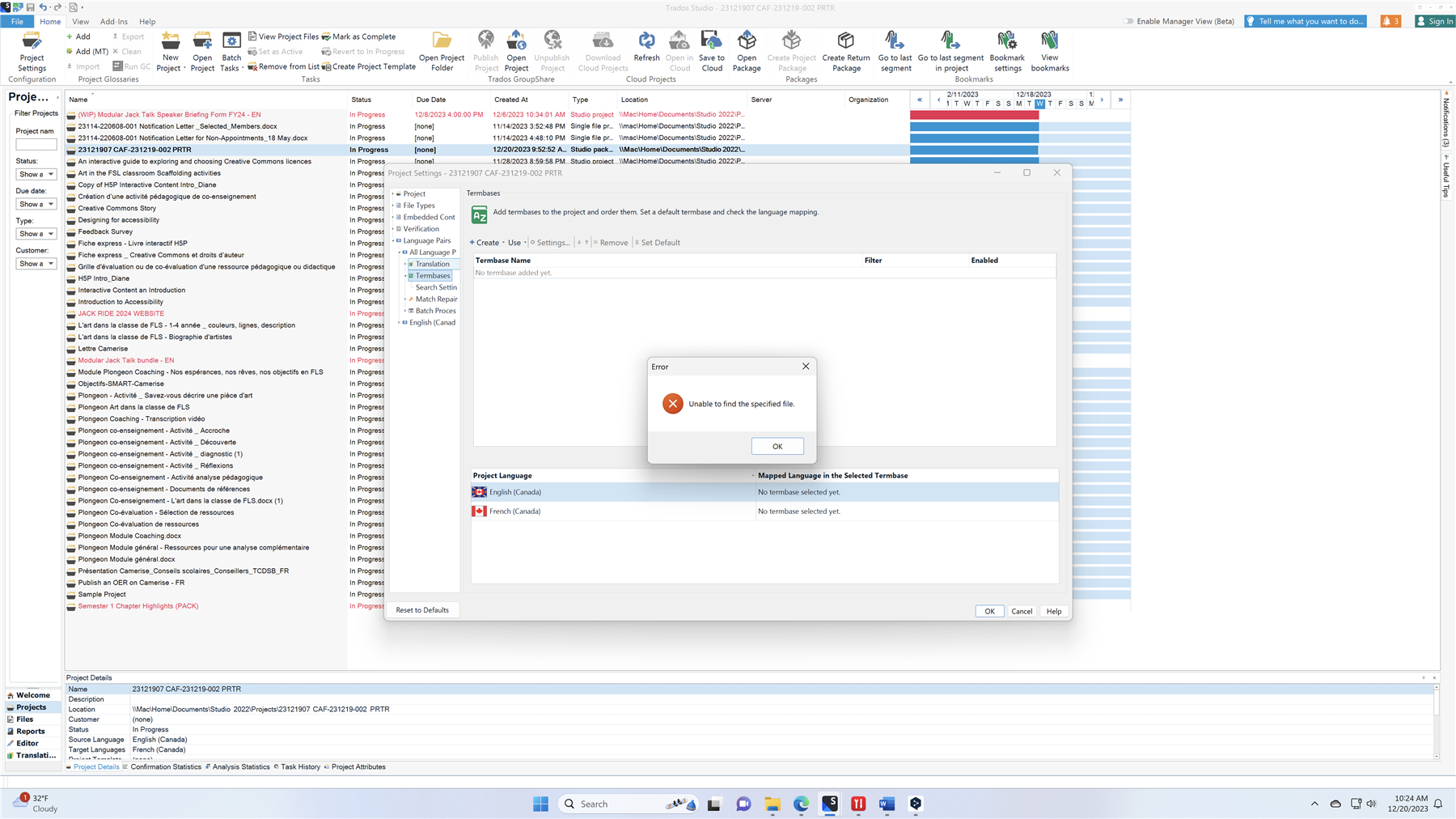The image size is (1456, 819).
Task: Select Batch Processing tree item
Action: pyautogui.click(x=435, y=311)
